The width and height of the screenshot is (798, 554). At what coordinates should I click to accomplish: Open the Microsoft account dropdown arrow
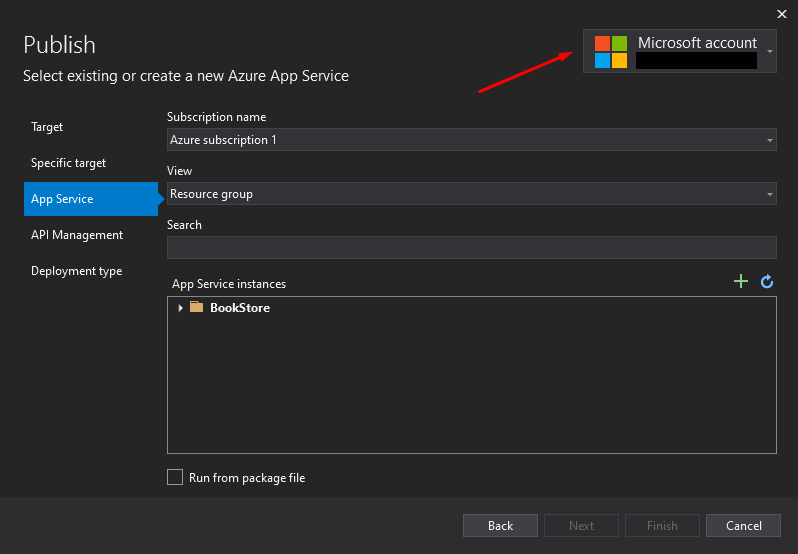(770, 51)
